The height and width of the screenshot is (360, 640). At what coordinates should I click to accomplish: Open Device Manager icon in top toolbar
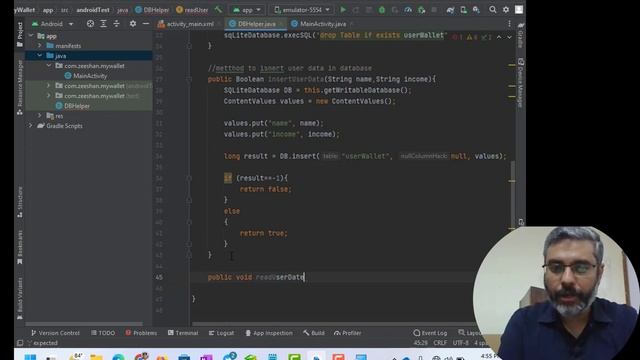coord(463,9)
